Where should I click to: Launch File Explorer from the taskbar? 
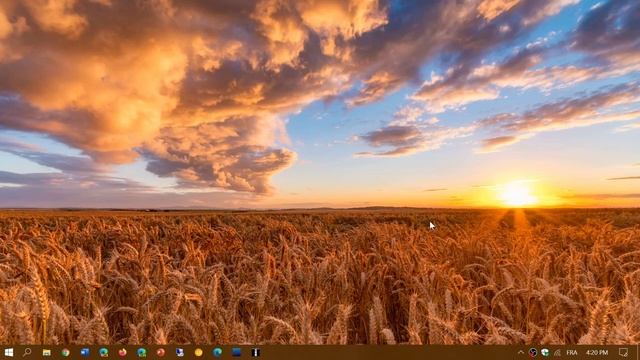pyautogui.click(x=47, y=352)
